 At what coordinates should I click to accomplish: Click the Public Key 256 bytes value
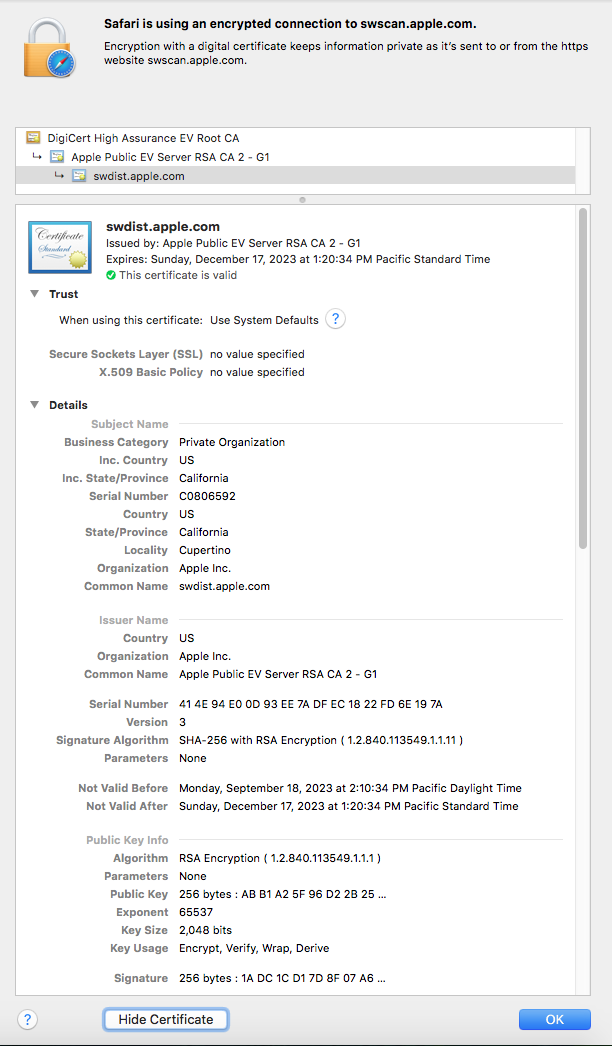(x=283, y=895)
